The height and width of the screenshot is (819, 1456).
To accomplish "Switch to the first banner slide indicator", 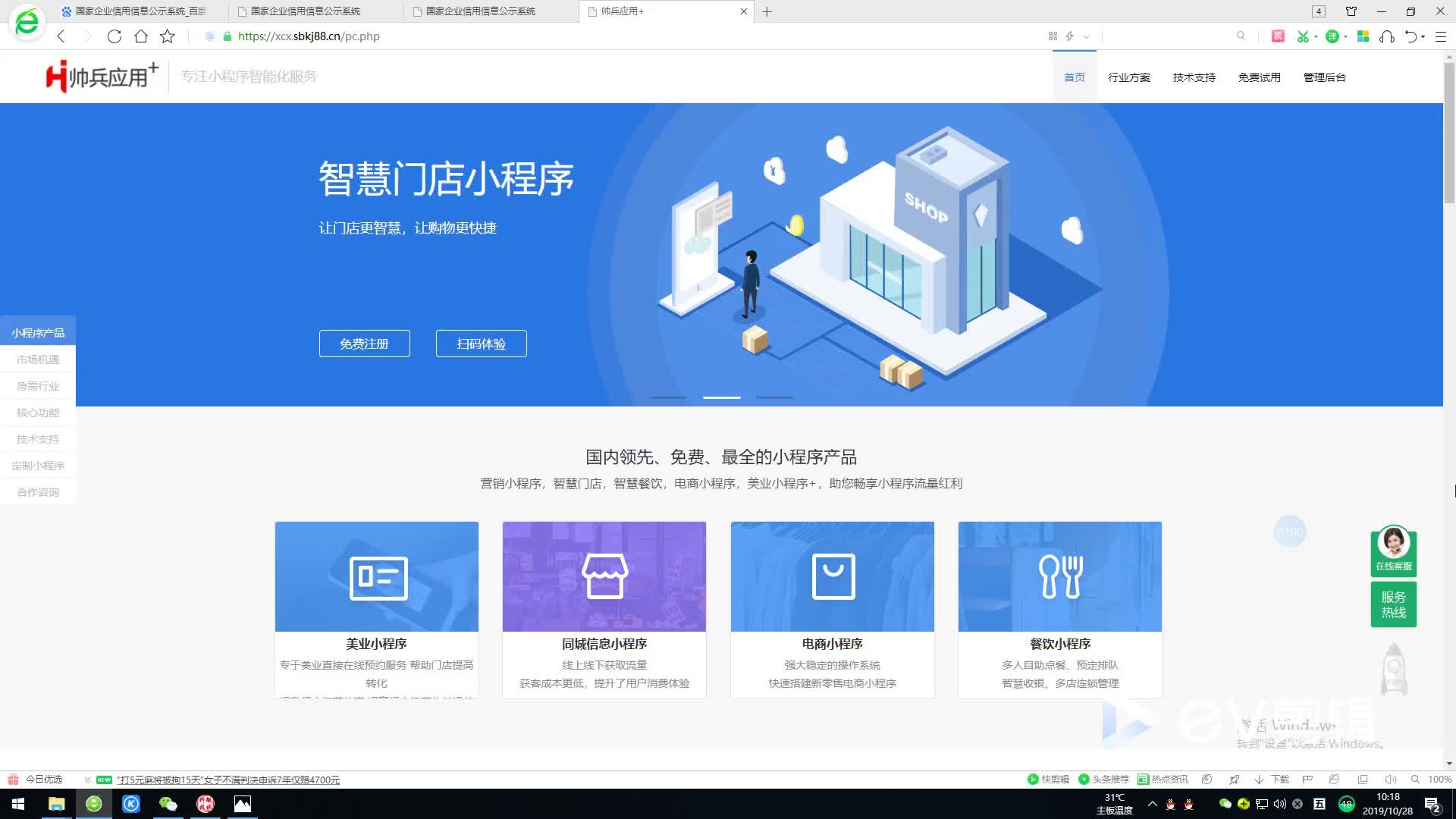I will tap(668, 397).
